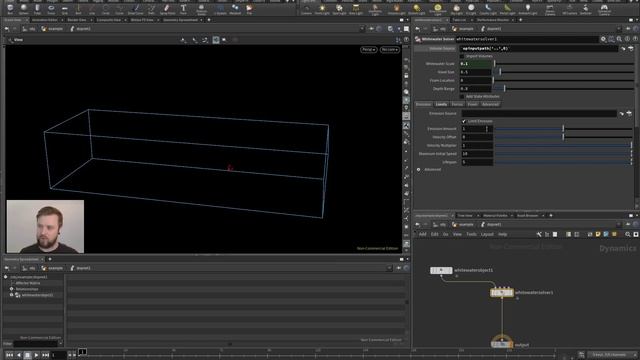Jump to last frame on playbar

pos(45,356)
